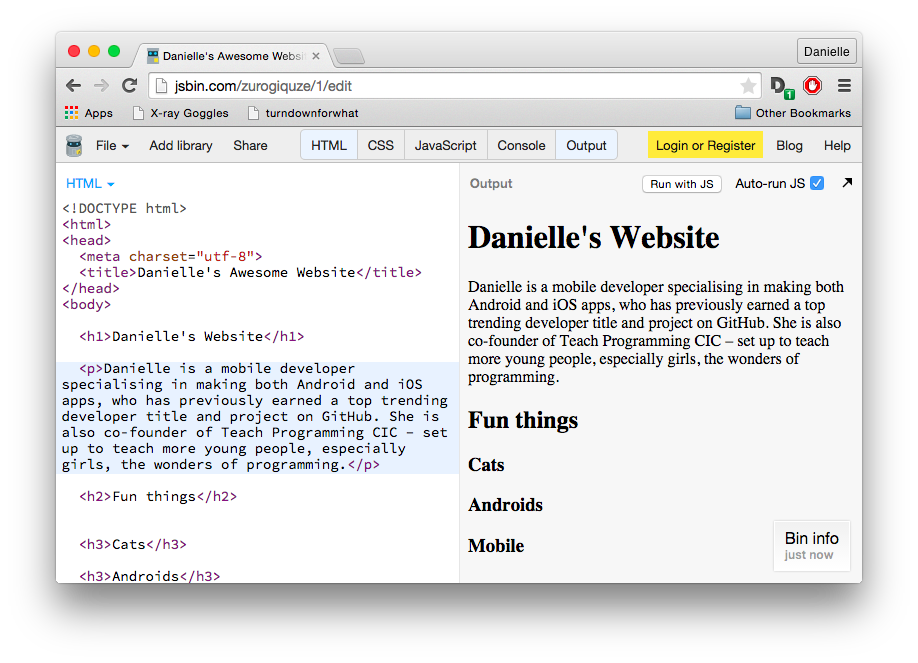
Task: Toggle the Output panel tab
Action: pos(586,145)
